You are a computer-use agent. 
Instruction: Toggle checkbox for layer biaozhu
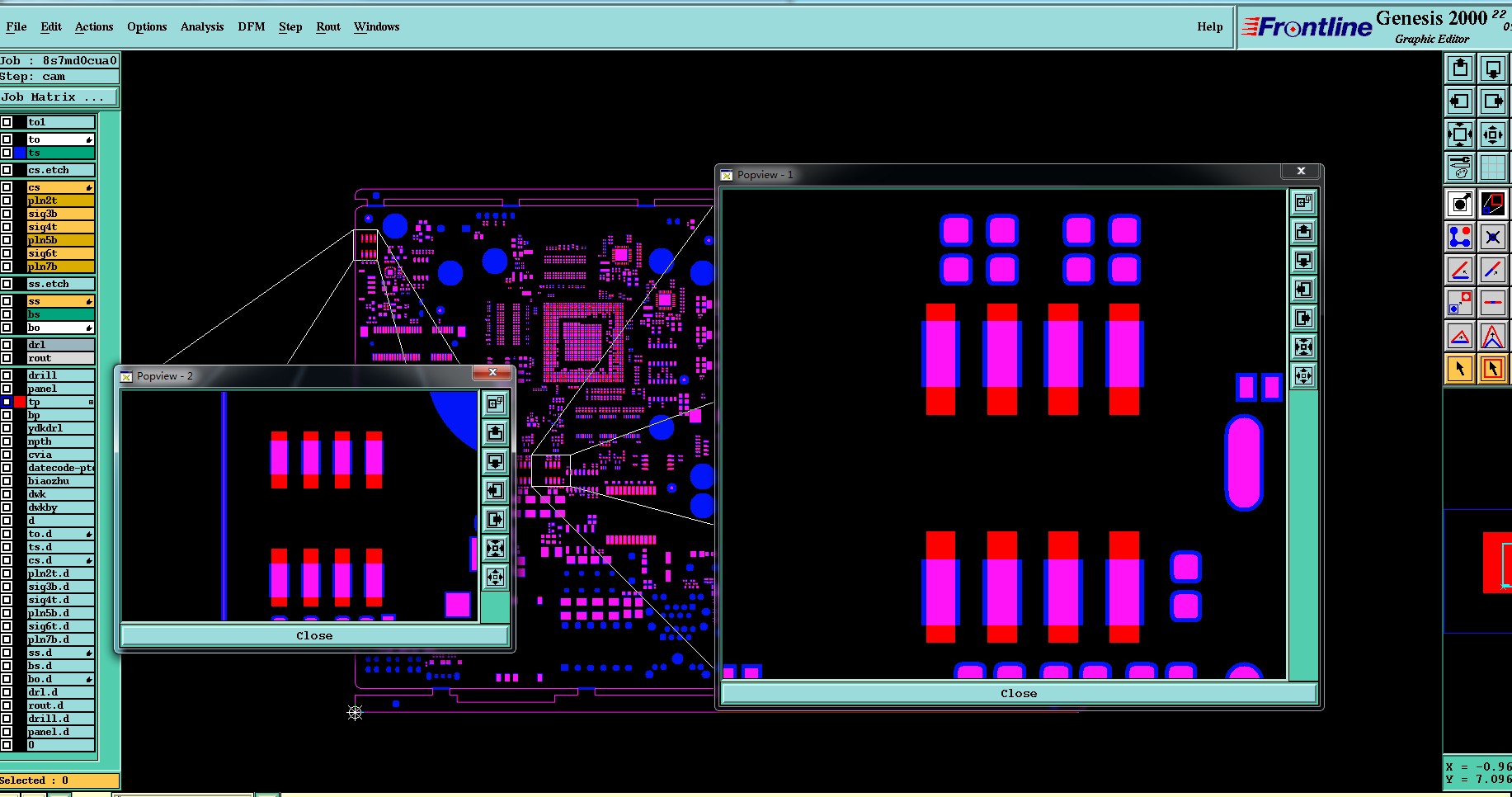(x=7, y=481)
